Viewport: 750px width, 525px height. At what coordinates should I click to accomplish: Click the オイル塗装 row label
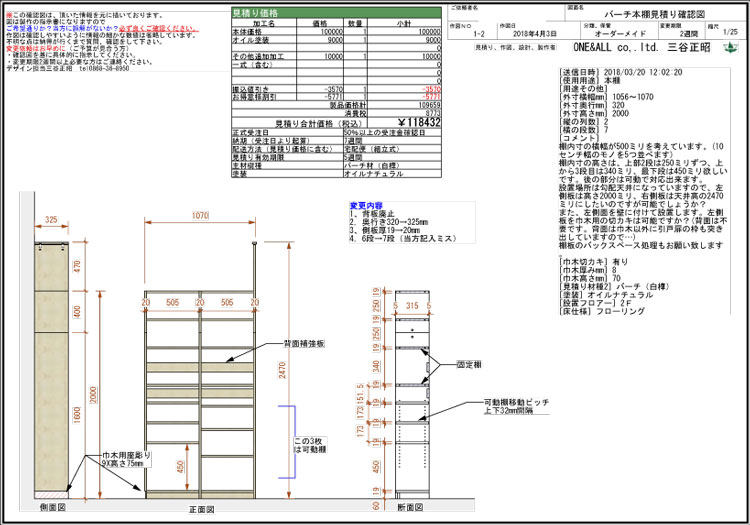coord(251,40)
